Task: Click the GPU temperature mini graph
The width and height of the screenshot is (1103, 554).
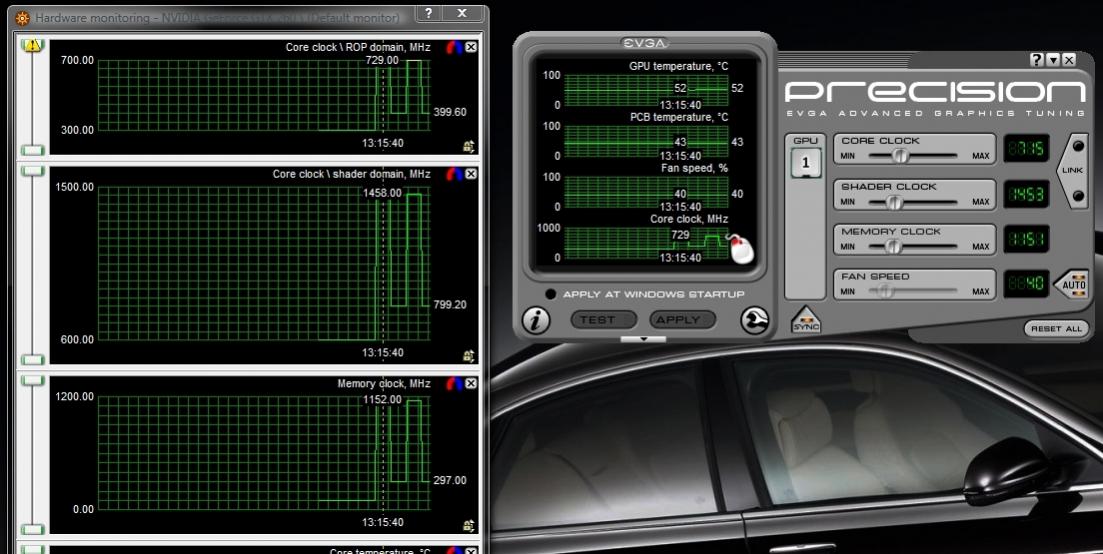Action: tap(646, 90)
